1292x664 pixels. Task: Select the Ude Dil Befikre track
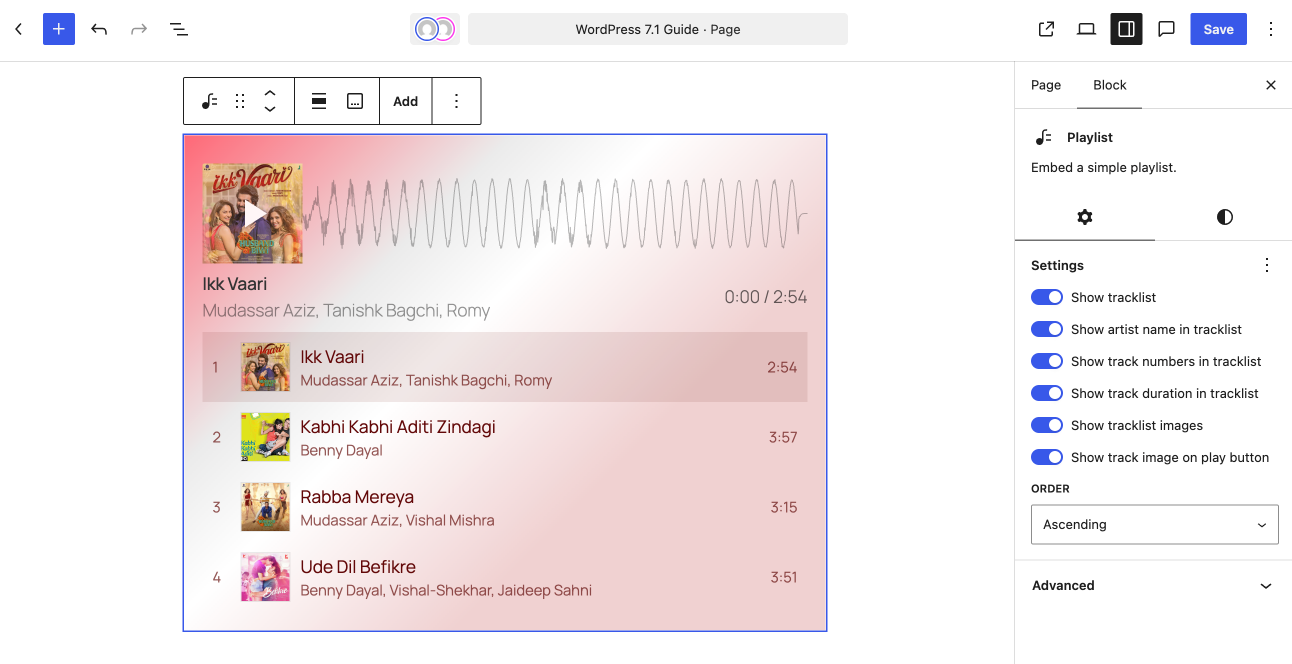click(505, 577)
